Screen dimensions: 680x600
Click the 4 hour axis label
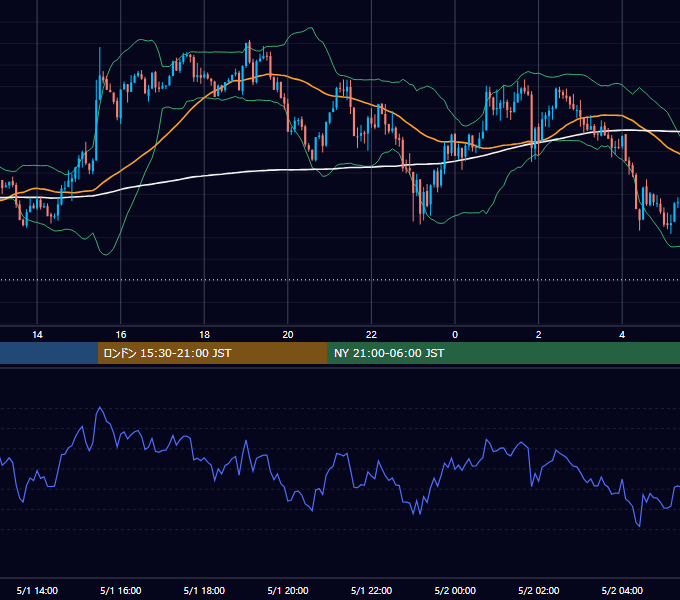[622, 335]
